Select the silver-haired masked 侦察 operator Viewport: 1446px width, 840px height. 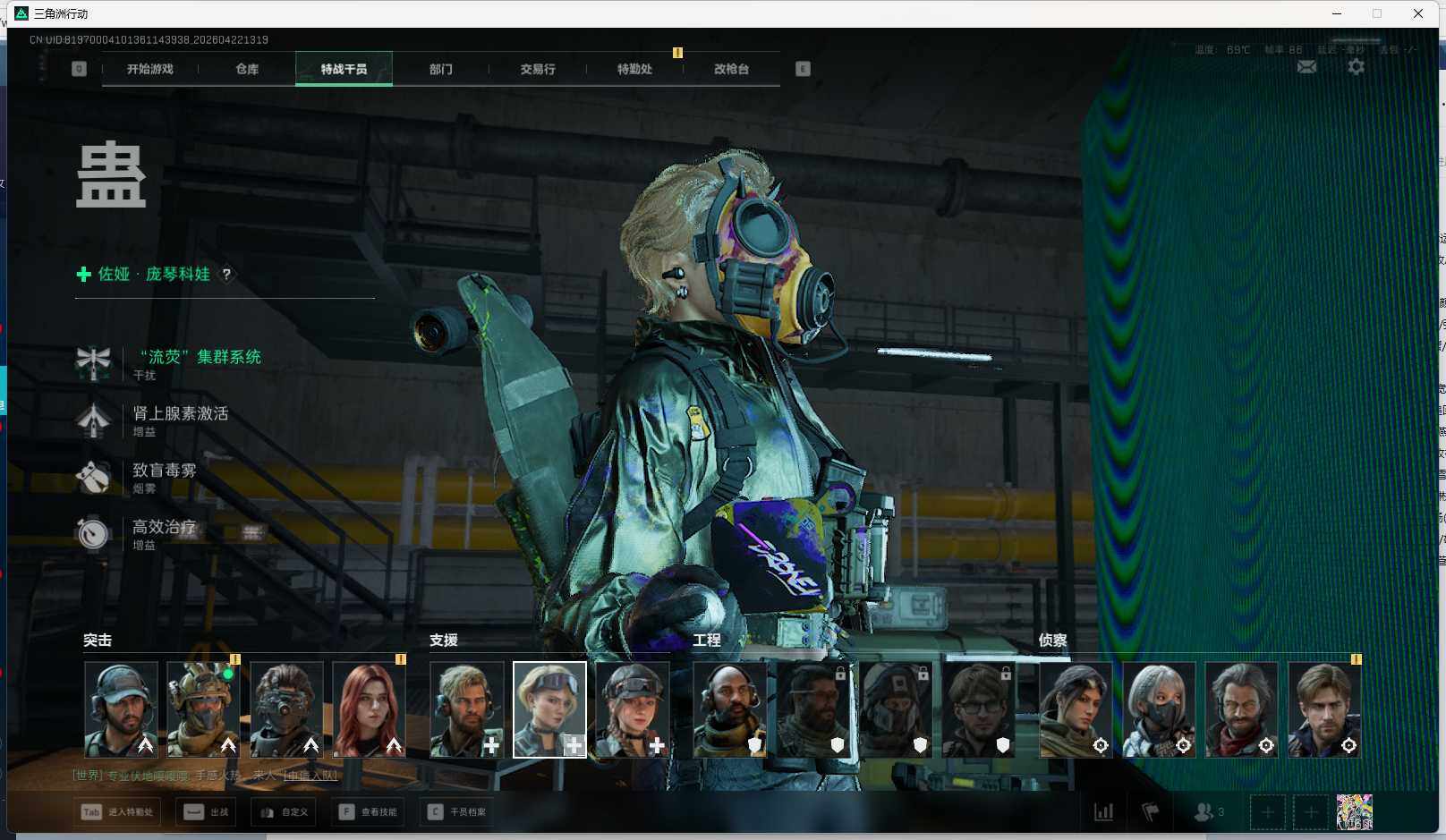(x=1159, y=709)
